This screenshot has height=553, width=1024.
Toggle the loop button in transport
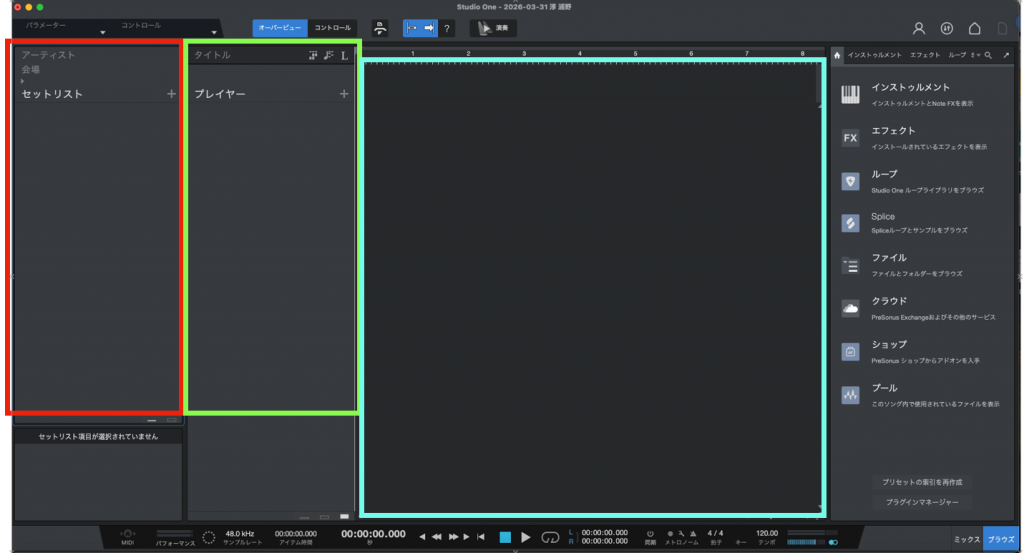click(x=550, y=537)
